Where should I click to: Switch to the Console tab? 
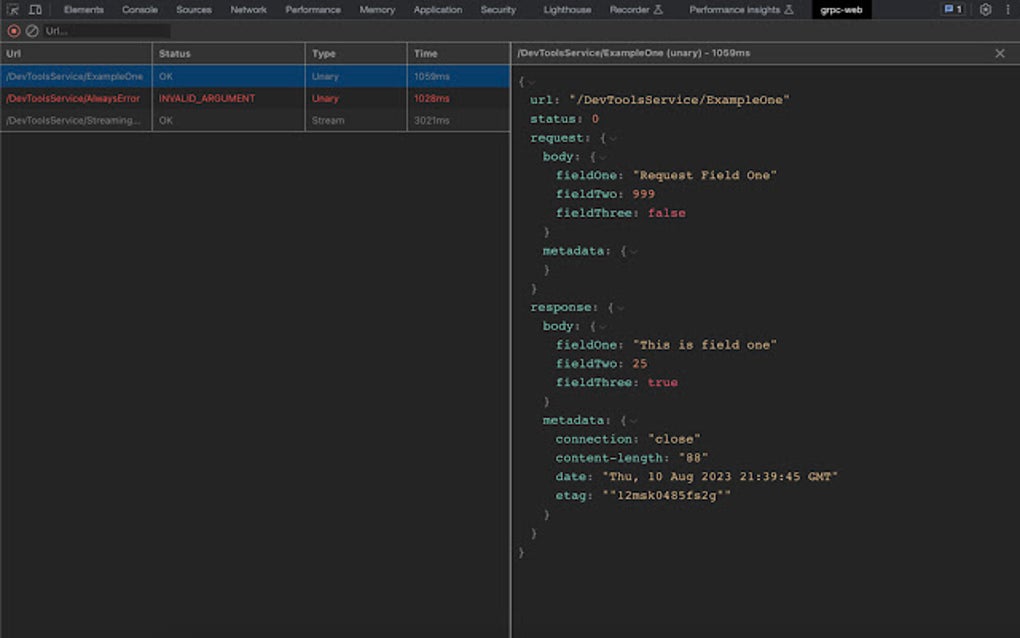click(x=140, y=10)
